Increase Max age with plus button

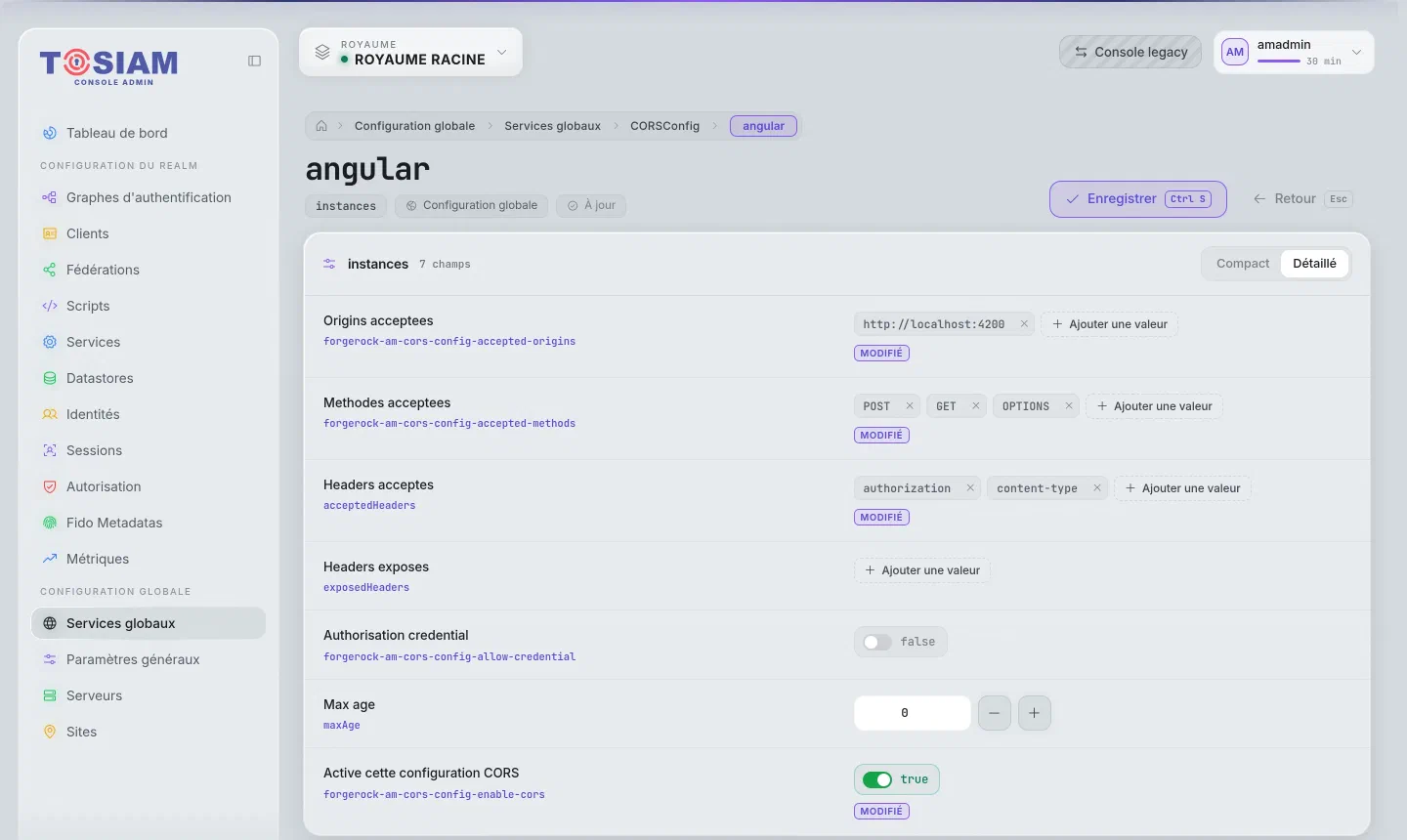pos(1034,713)
